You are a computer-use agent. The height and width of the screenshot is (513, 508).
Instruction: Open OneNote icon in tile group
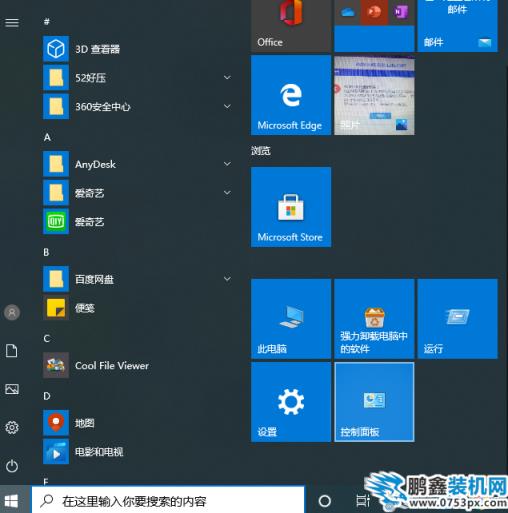coord(401,12)
